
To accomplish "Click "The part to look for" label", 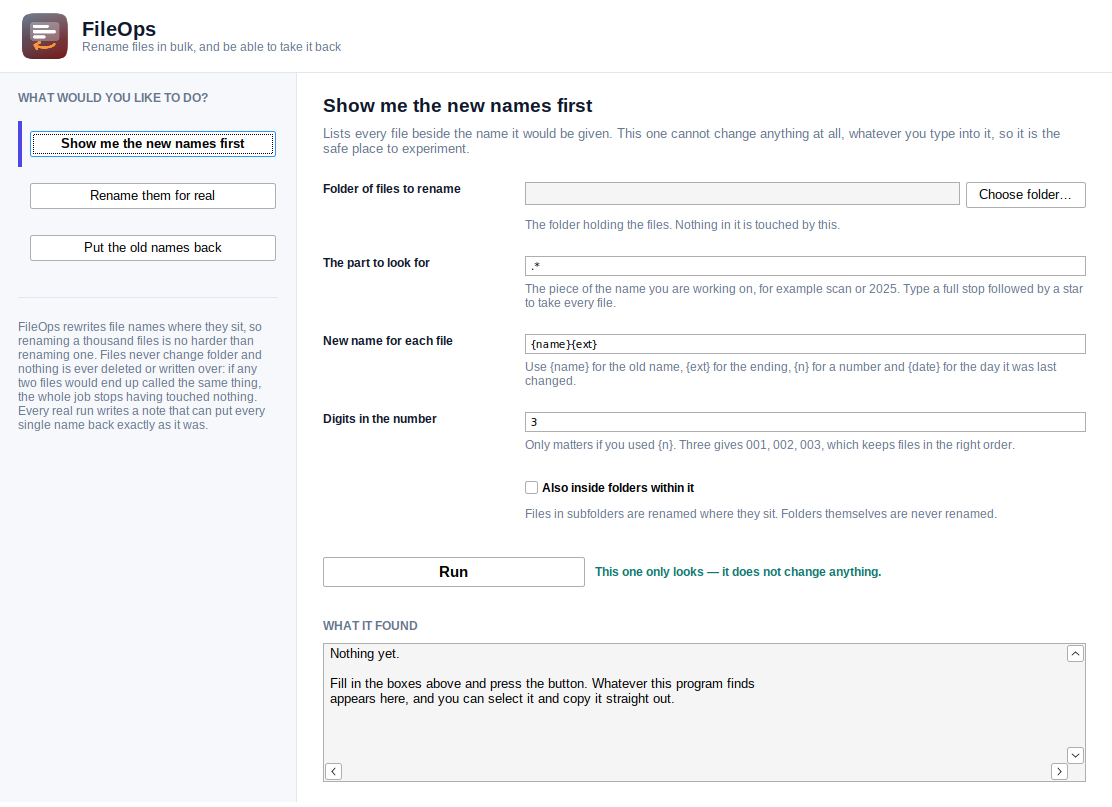I will (x=376, y=263).
